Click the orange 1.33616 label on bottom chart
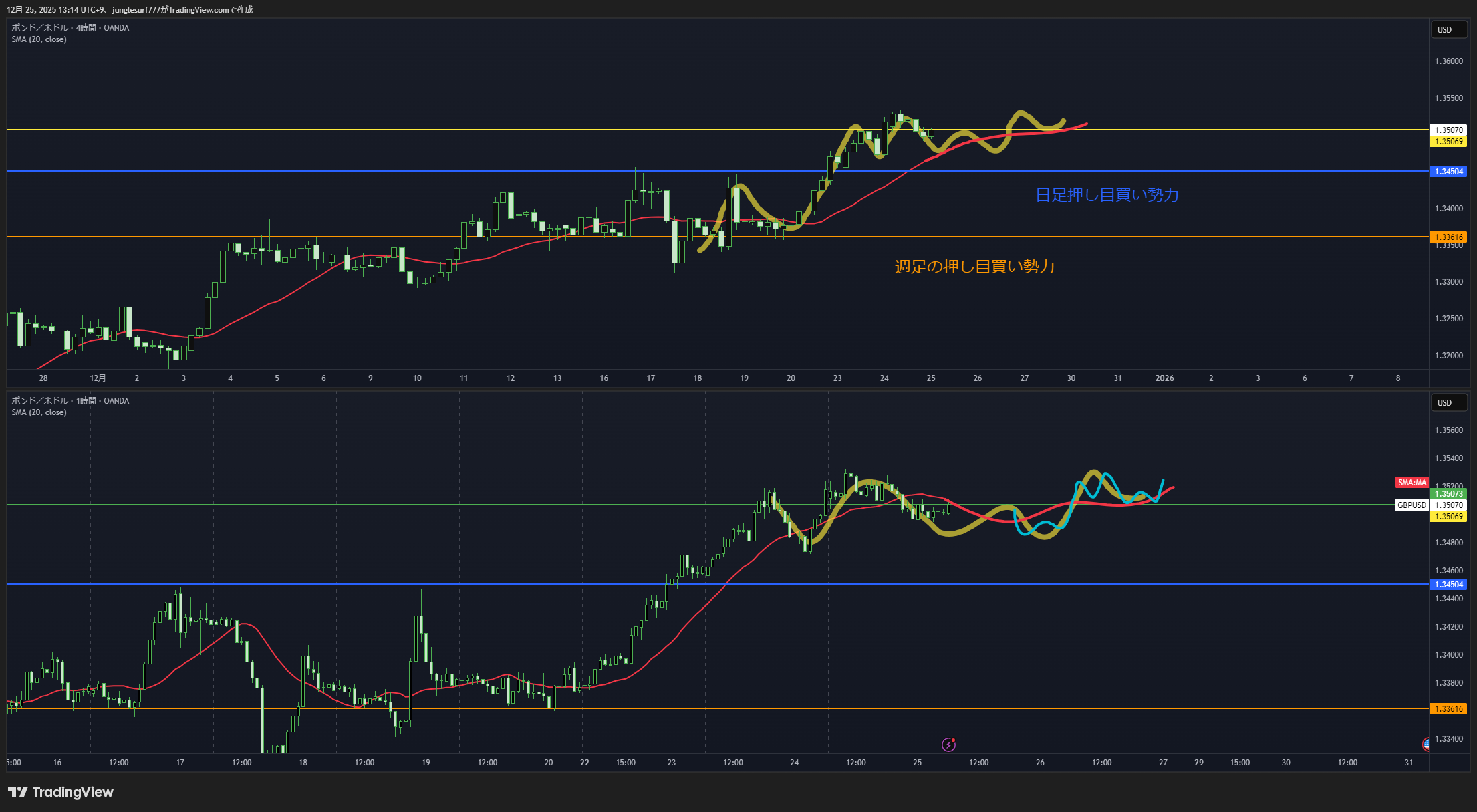The width and height of the screenshot is (1477, 812). 1448,709
